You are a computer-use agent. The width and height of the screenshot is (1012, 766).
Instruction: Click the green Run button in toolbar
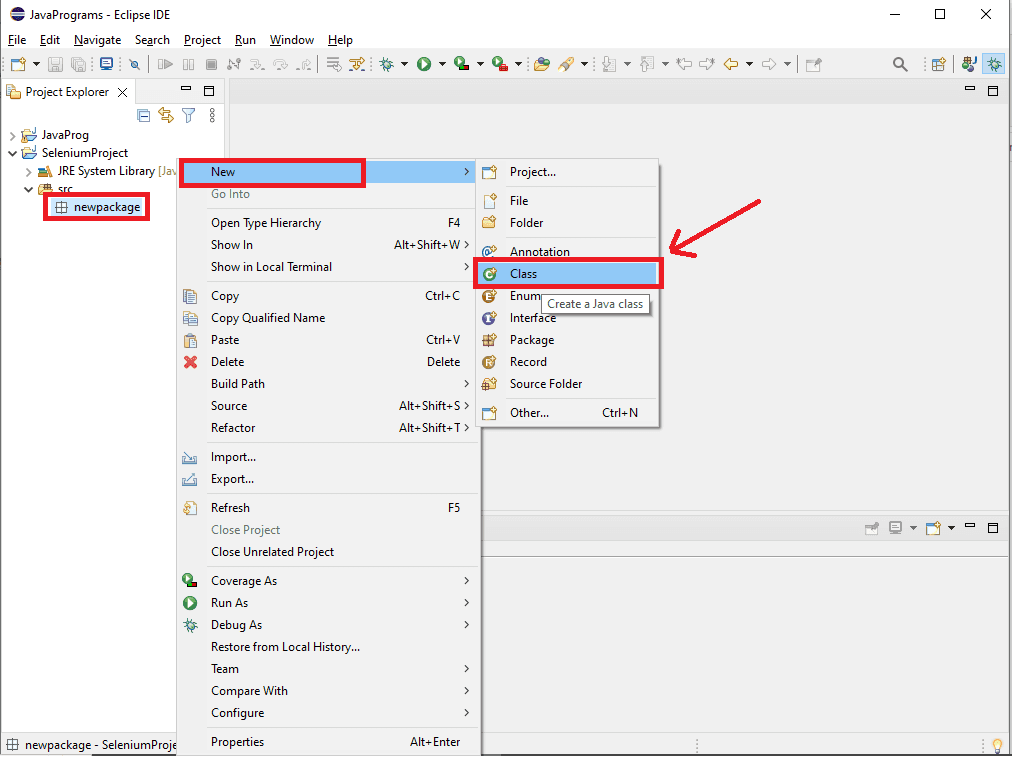[424, 64]
